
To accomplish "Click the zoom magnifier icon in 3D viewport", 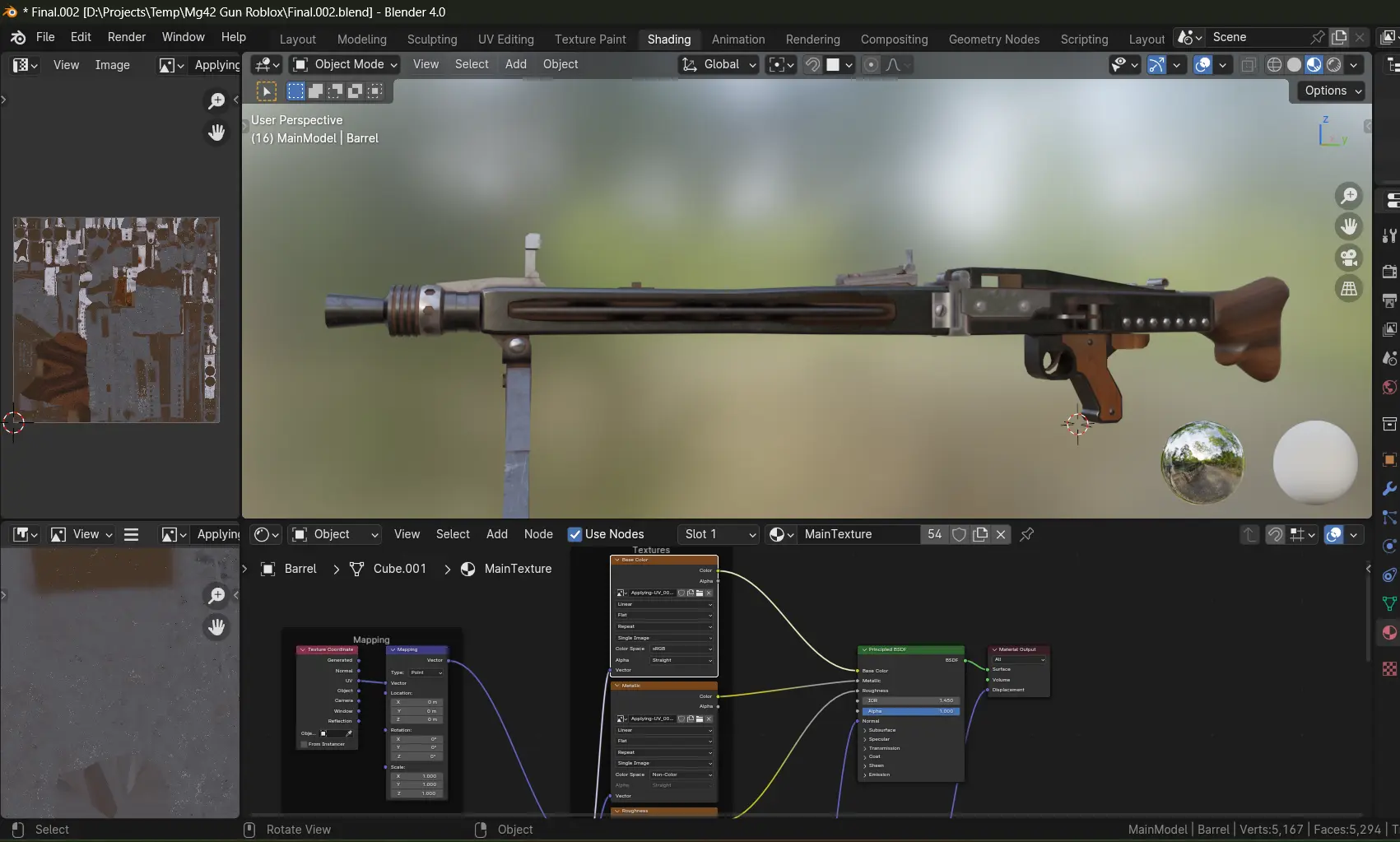I will coord(1348,196).
